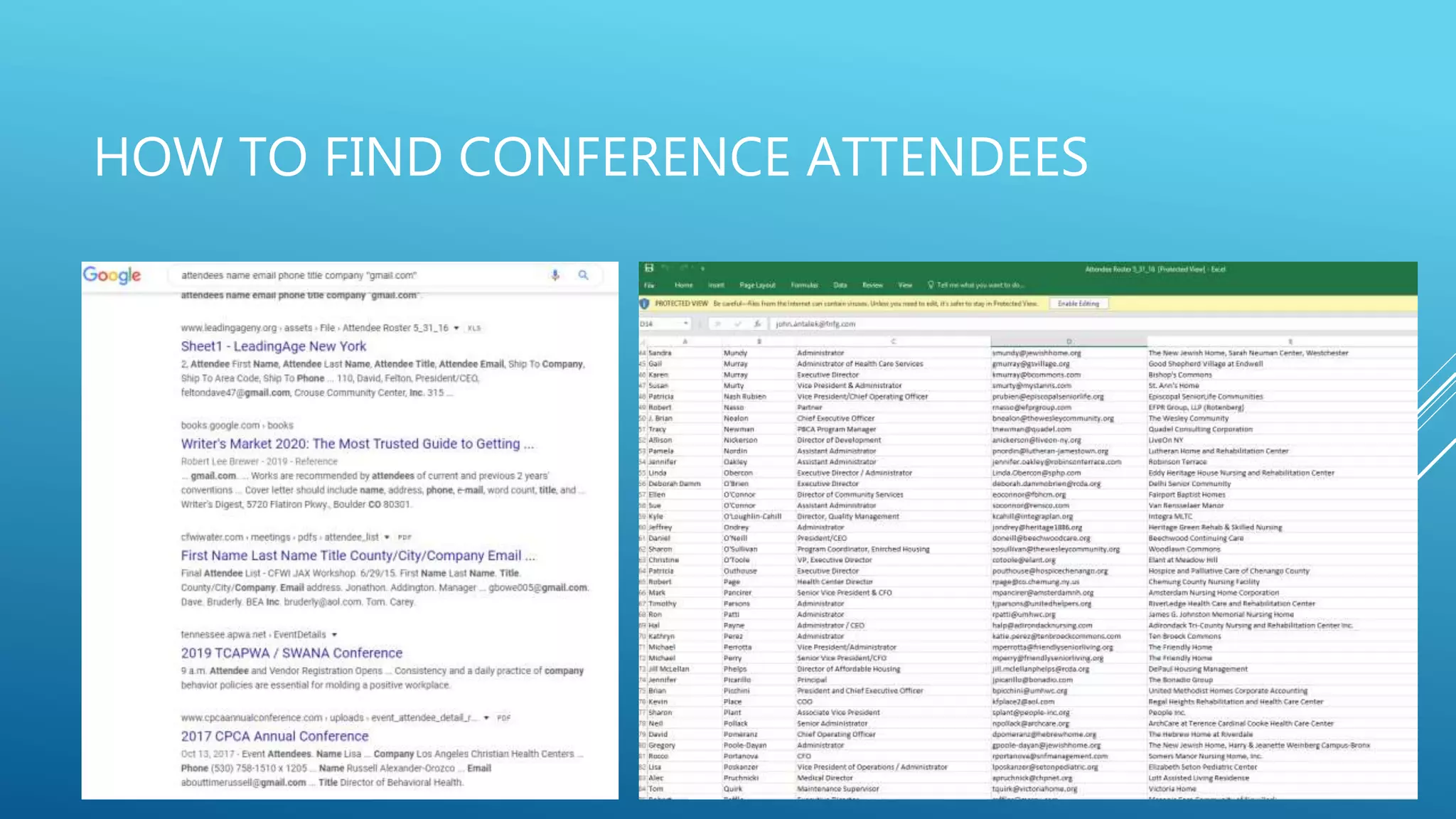Click the Excel redo icon
This screenshot has height=819, width=1456.
coord(684,268)
